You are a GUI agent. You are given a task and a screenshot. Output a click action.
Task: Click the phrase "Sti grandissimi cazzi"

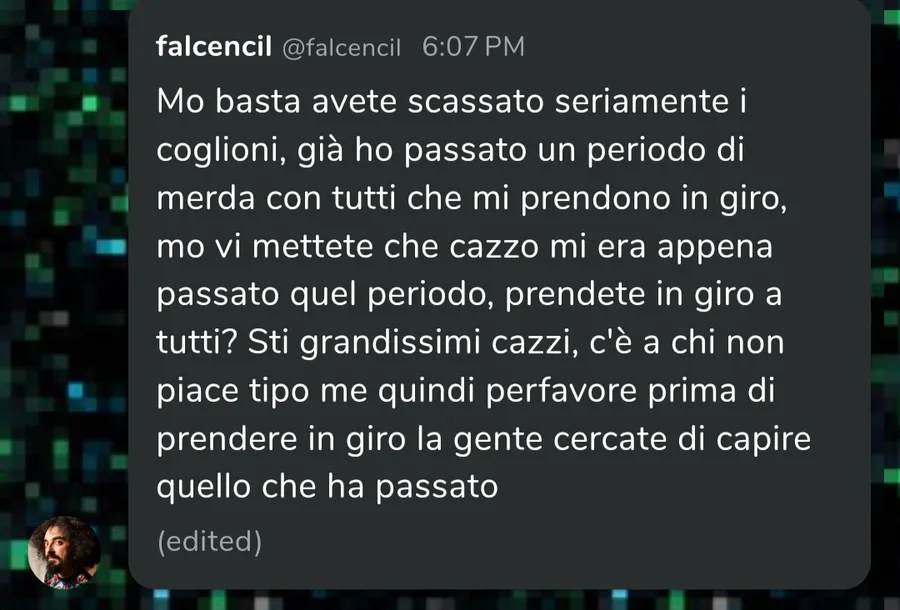tap(409, 344)
